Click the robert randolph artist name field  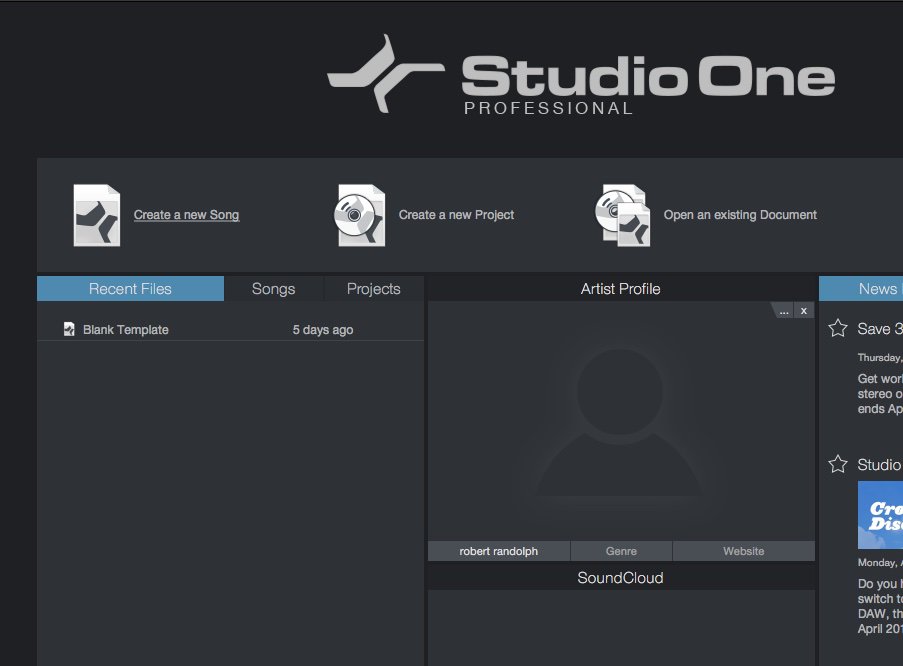[498, 551]
